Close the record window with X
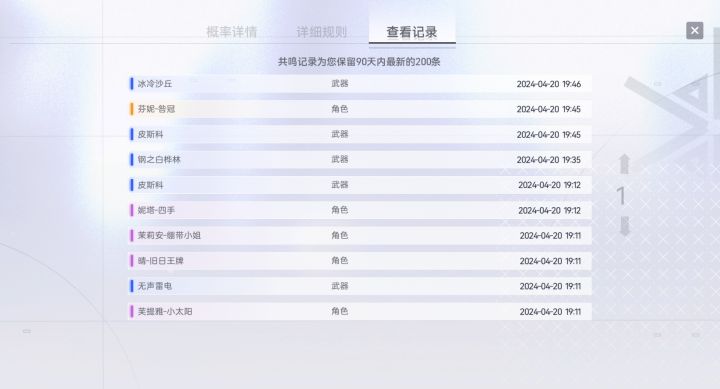The height and width of the screenshot is (389, 720). pos(694,31)
